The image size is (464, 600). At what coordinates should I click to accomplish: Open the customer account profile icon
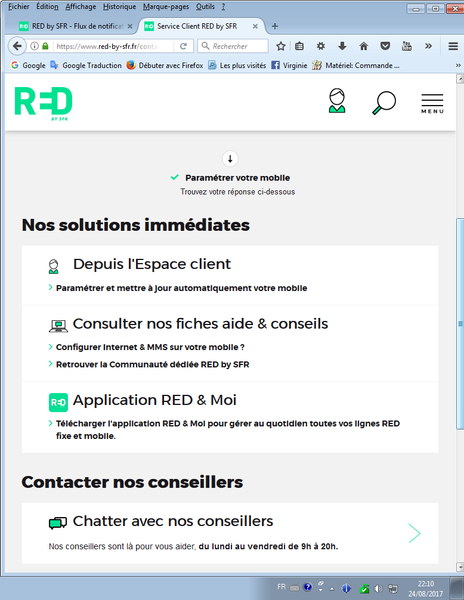pyautogui.click(x=337, y=101)
